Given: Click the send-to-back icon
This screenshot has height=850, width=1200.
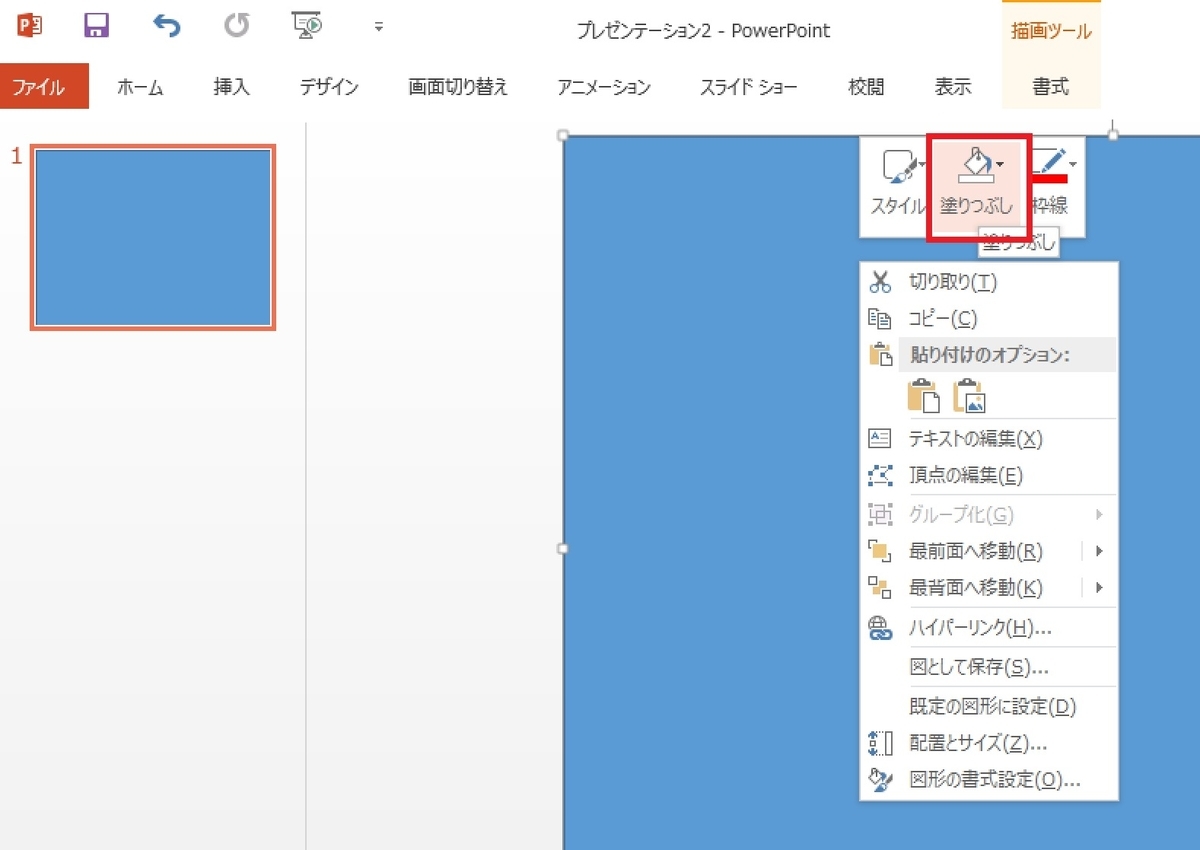Looking at the screenshot, I should [880, 588].
